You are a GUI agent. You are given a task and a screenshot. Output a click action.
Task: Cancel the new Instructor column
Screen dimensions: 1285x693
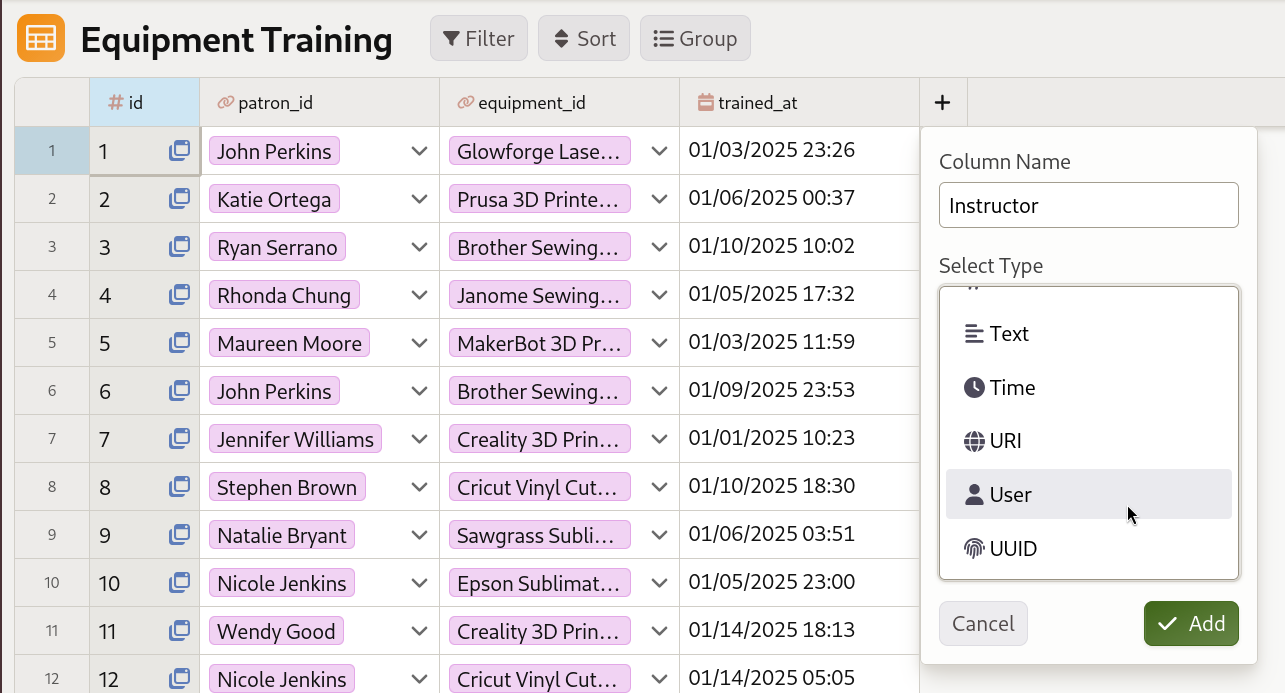coord(983,623)
